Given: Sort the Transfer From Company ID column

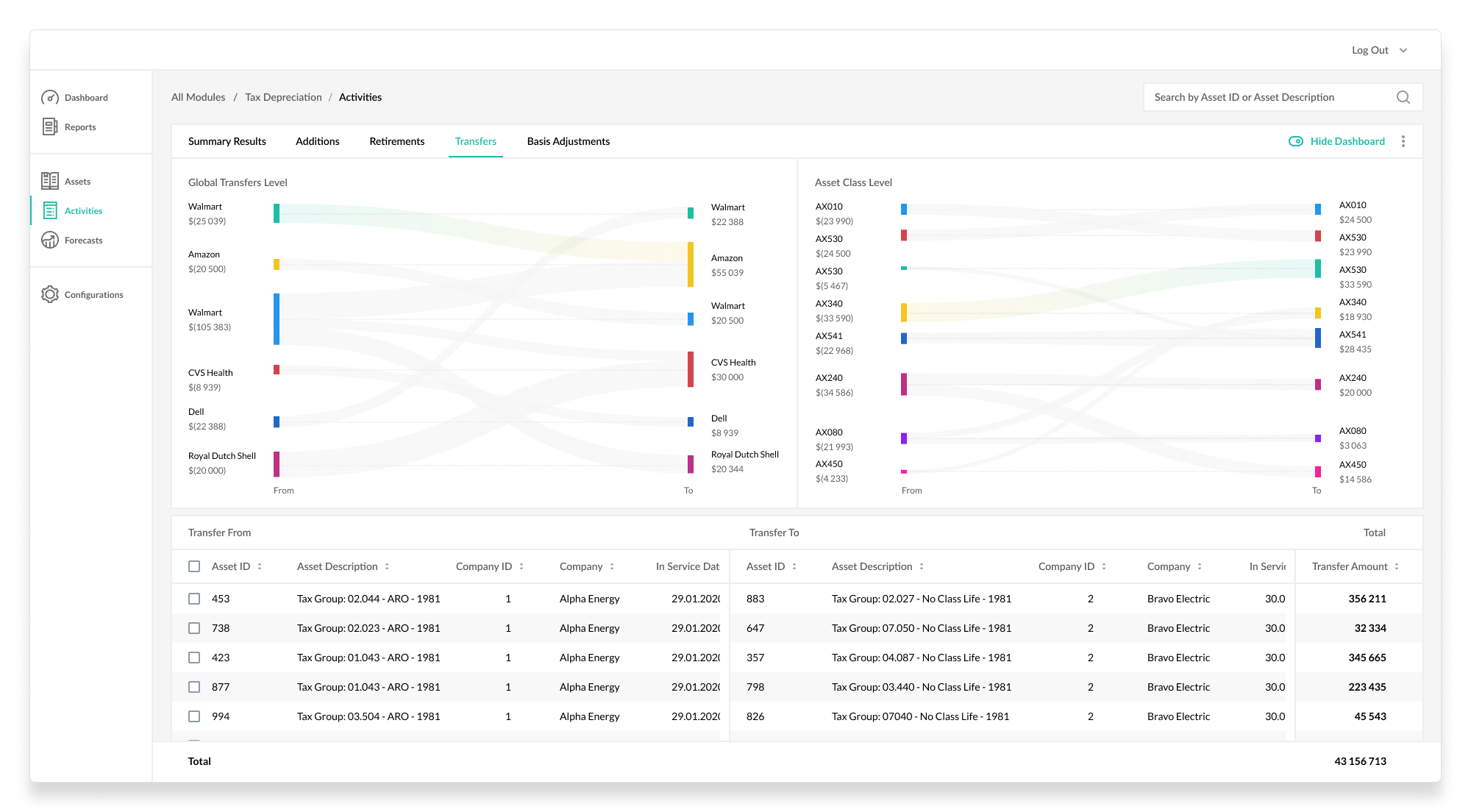Looking at the screenshot, I should (x=521, y=566).
